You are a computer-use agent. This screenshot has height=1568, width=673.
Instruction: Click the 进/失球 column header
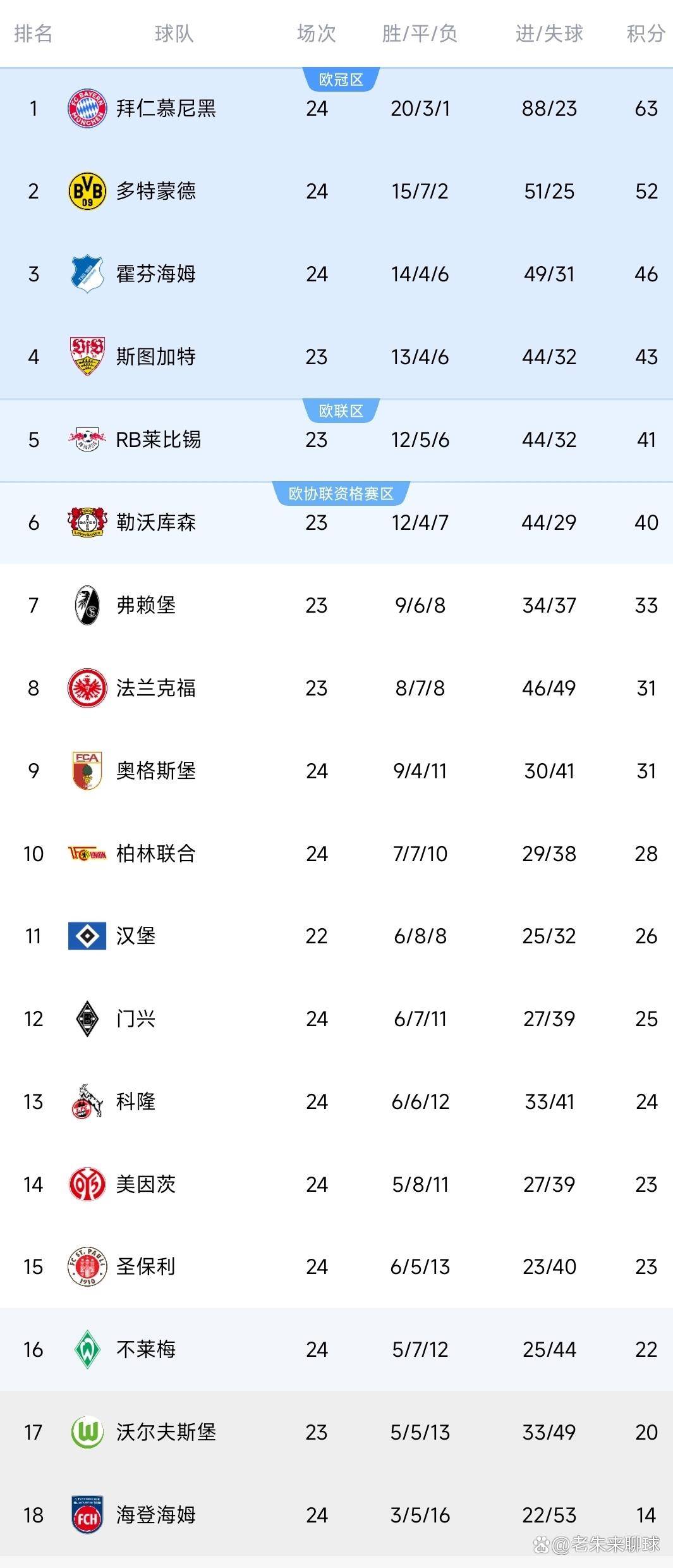point(549,34)
